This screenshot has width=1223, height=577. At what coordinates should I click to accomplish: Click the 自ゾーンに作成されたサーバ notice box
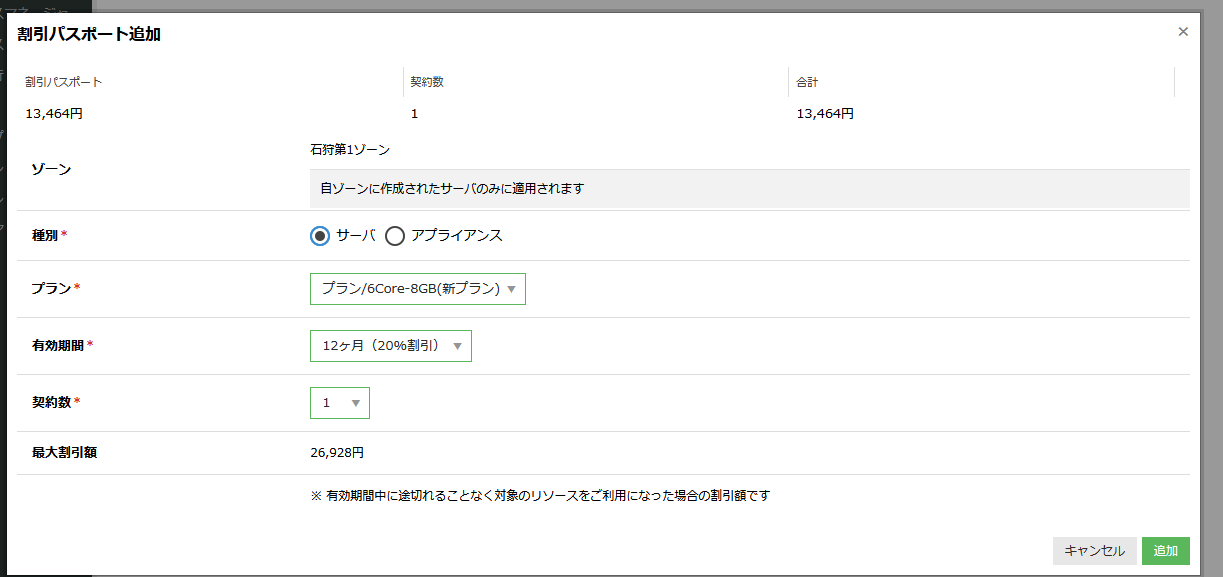[x=749, y=188]
